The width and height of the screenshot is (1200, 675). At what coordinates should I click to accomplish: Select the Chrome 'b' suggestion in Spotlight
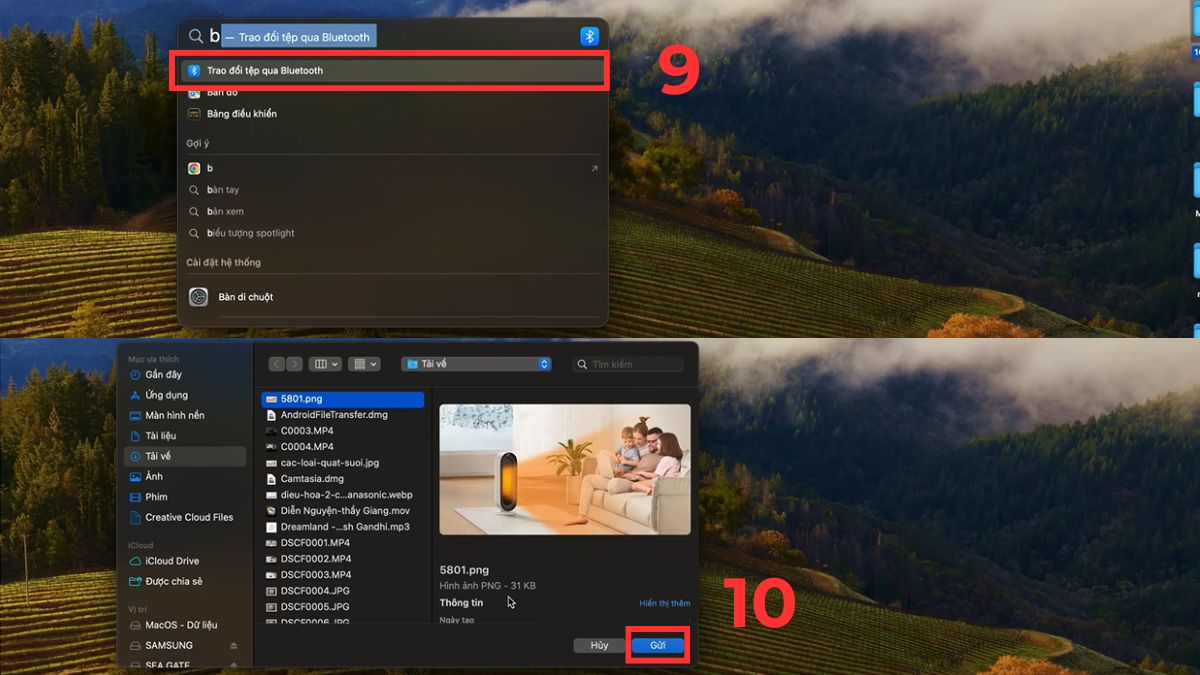[x=391, y=168]
